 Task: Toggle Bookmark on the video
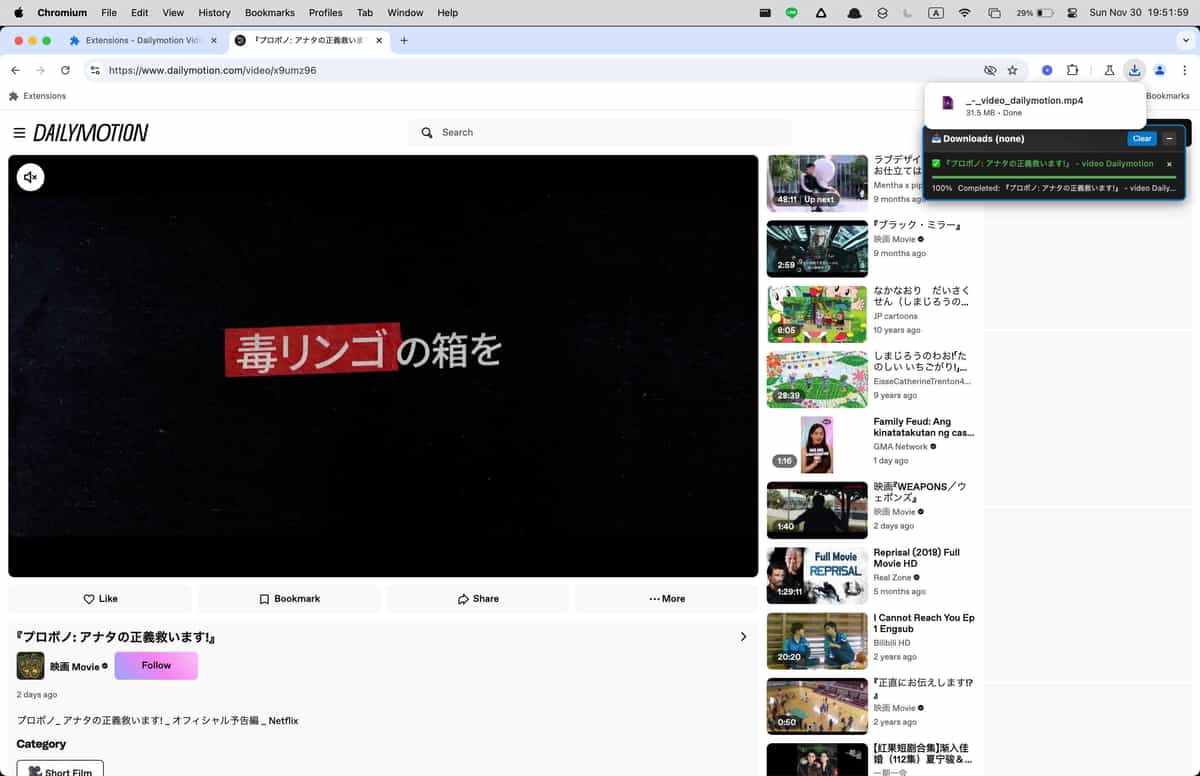288,598
